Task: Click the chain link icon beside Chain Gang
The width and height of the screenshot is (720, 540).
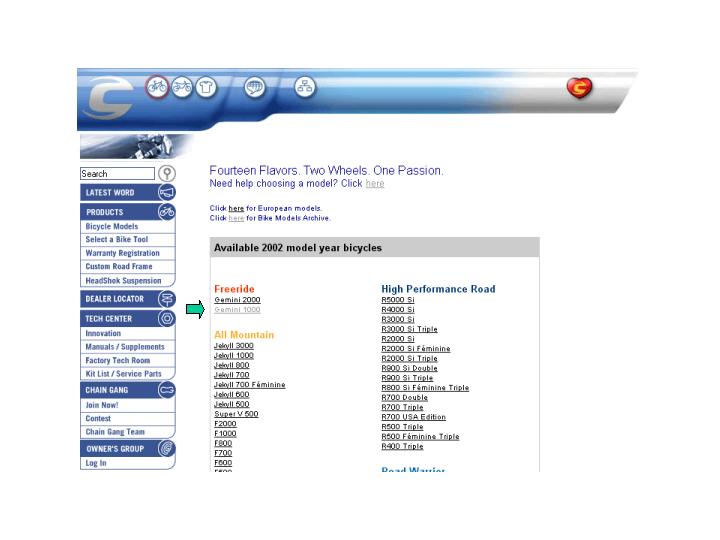Action: 166,390
